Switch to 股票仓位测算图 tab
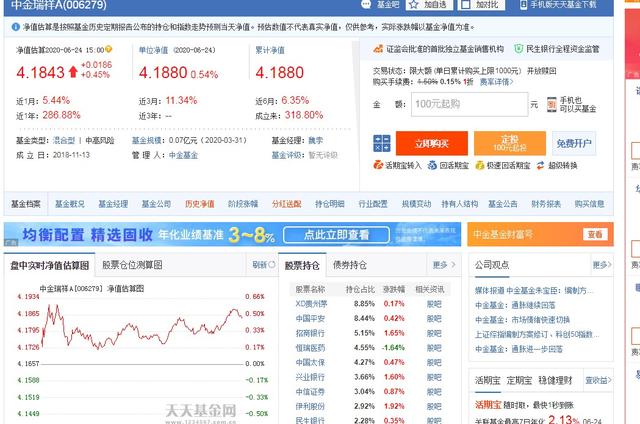 pyautogui.click(x=132, y=264)
